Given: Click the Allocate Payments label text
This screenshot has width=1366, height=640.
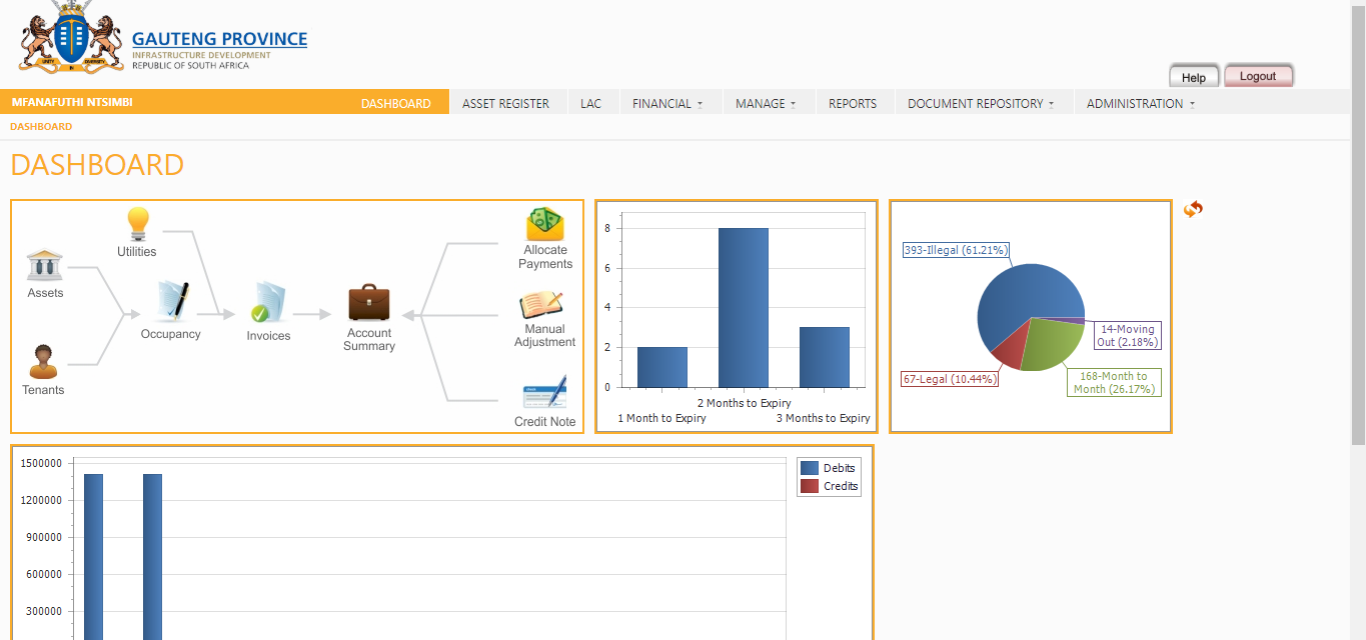Looking at the screenshot, I should click(x=545, y=257).
